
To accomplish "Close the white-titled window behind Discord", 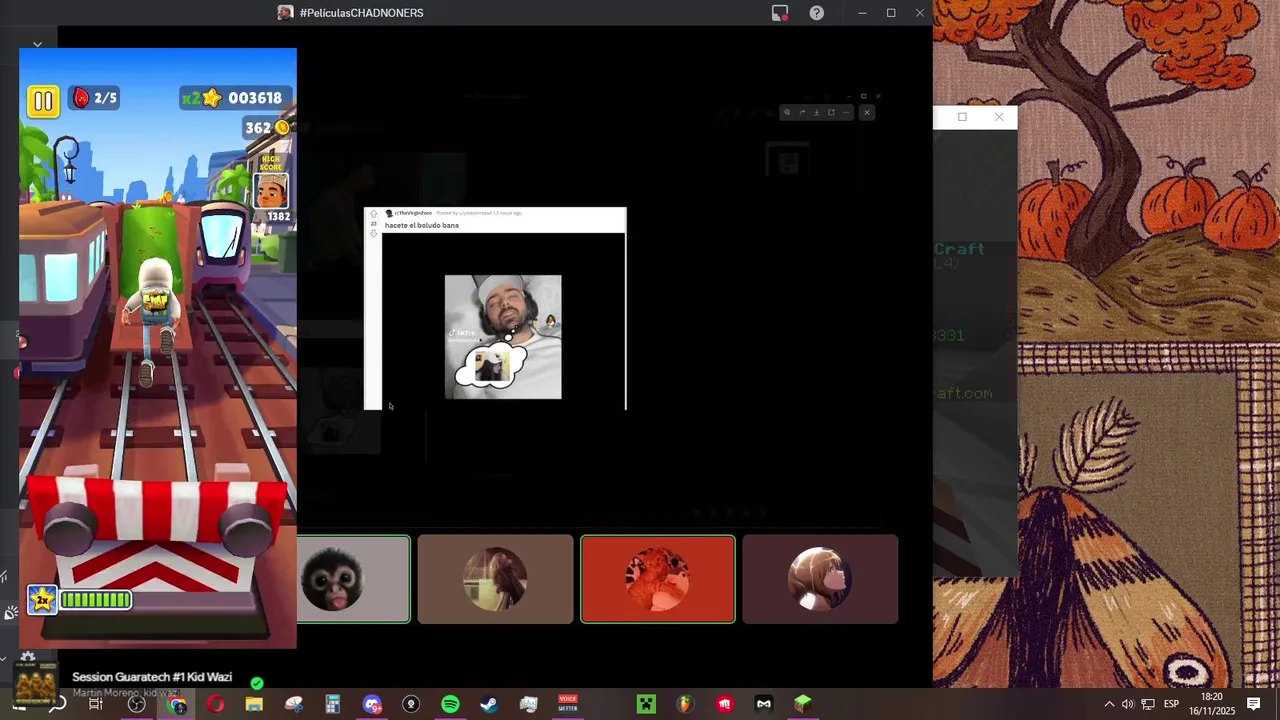I will click(999, 117).
